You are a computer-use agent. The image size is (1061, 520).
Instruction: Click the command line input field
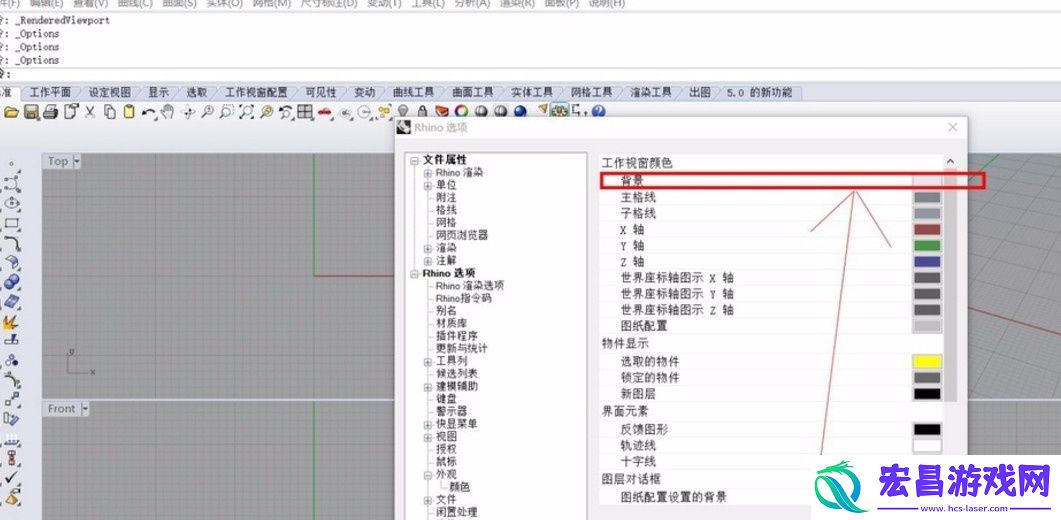530,74
